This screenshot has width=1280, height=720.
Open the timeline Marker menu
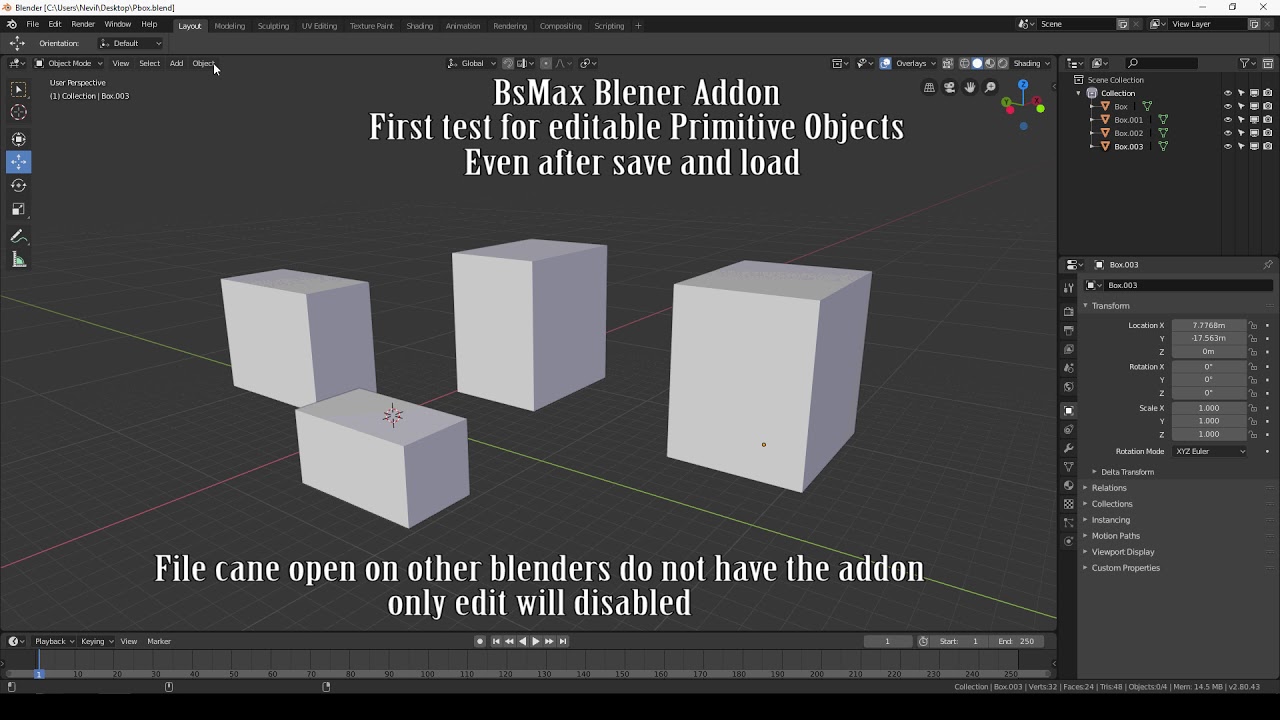coord(159,641)
